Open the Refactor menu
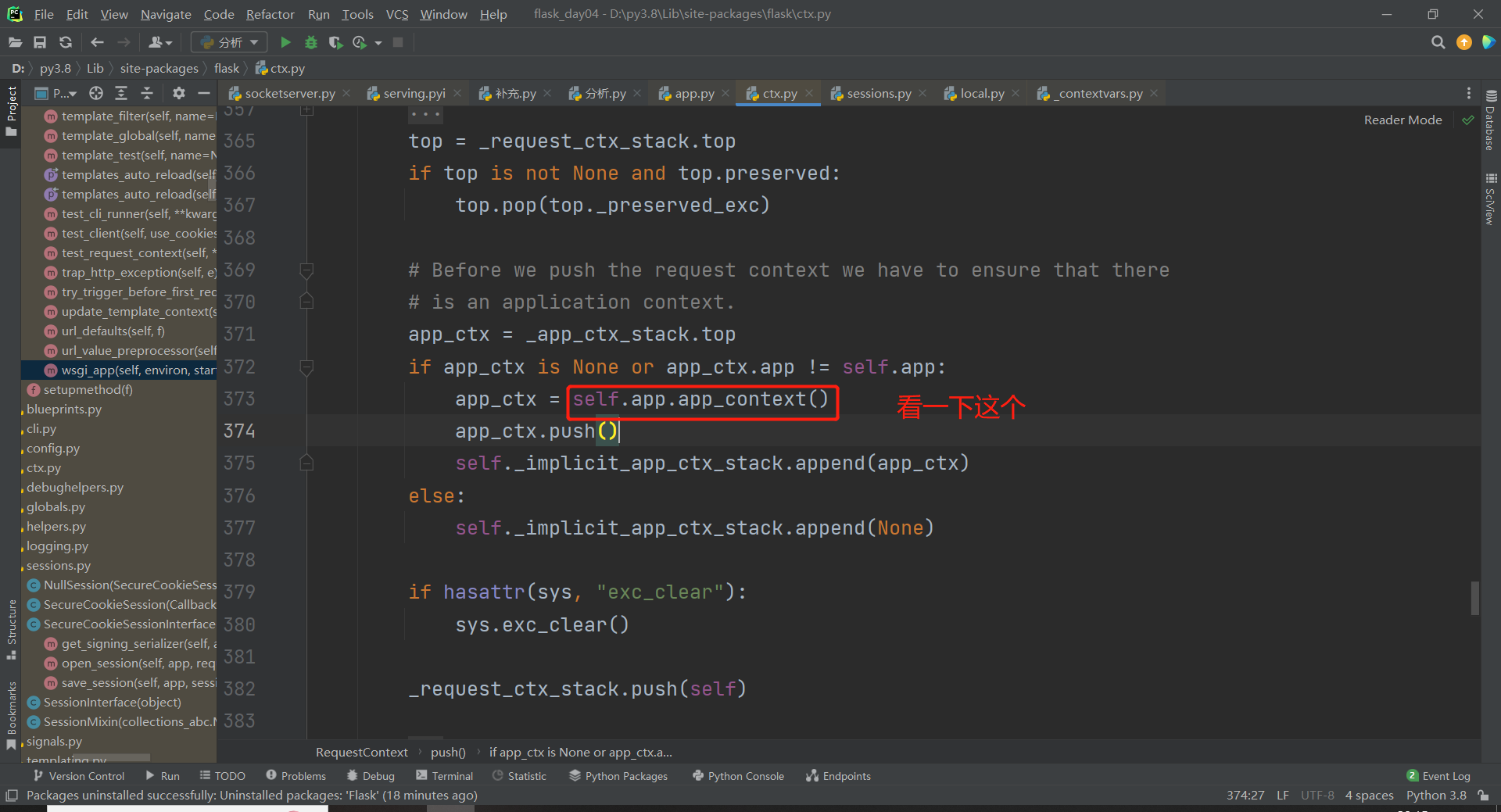Viewport: 1501px width, 812px height. 270,14
